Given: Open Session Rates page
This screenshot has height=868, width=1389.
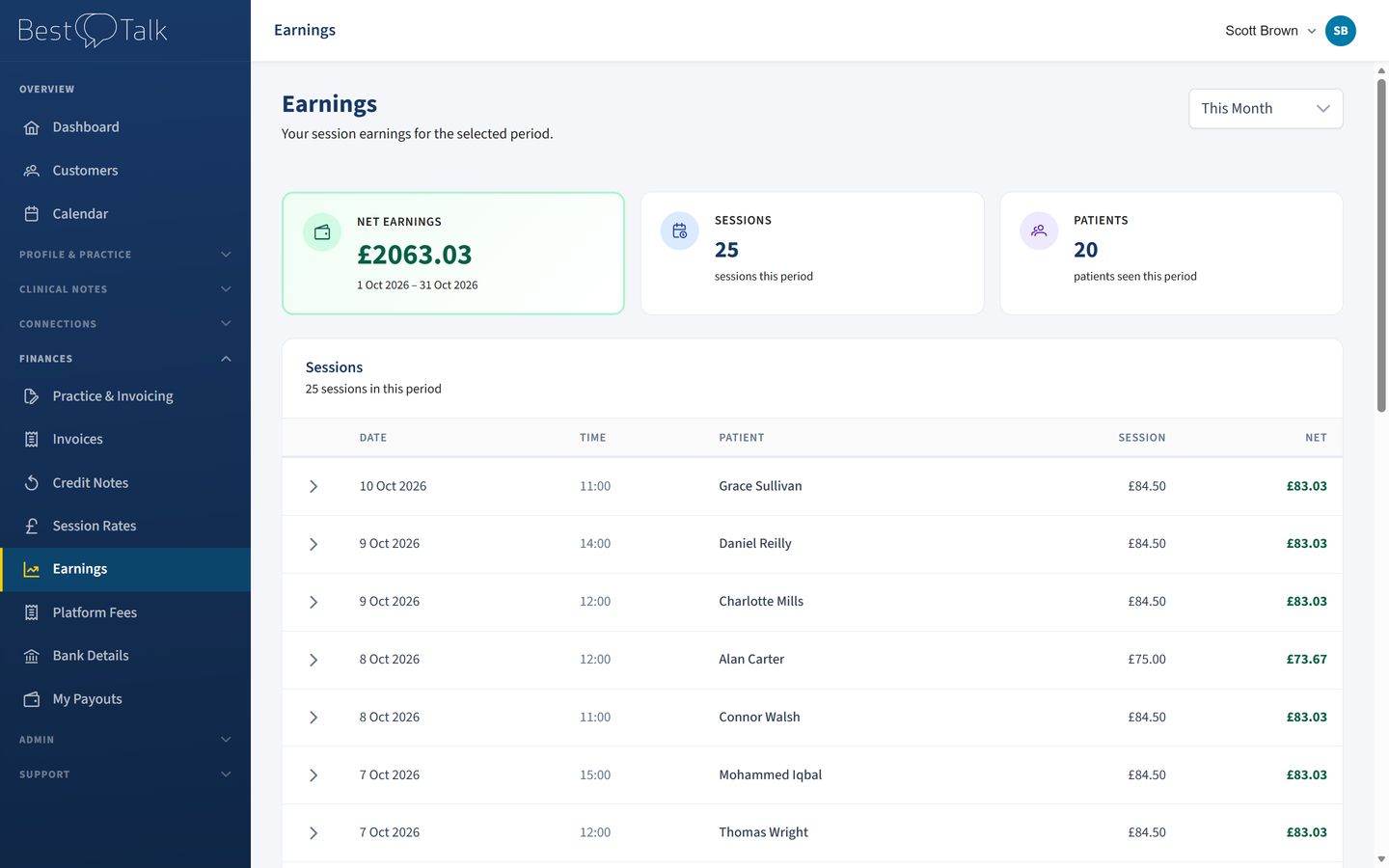Looking at the screenshot, I should pyautogui.click(x=125, y=526).
